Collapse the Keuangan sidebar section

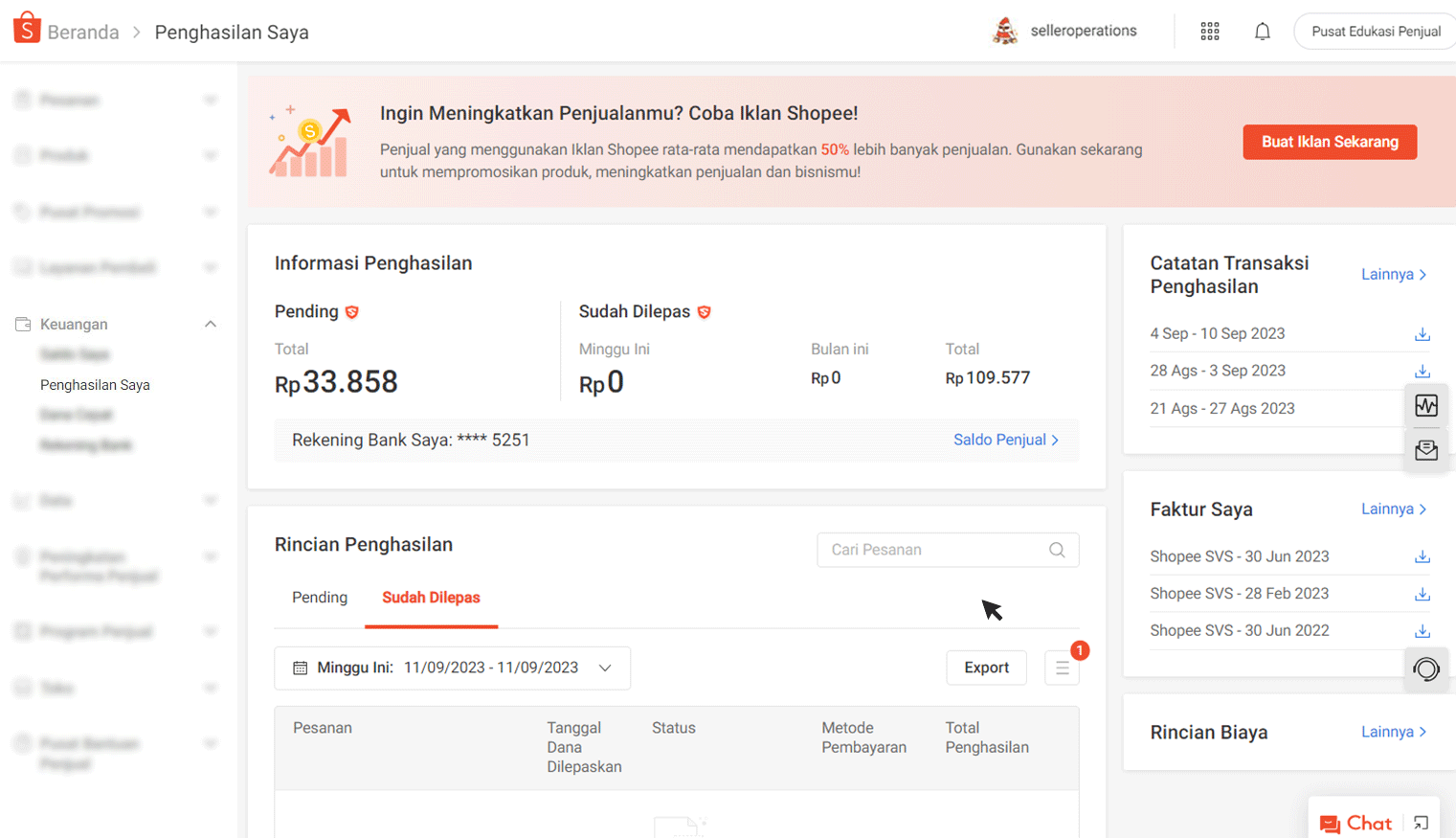tap(211, 325)
